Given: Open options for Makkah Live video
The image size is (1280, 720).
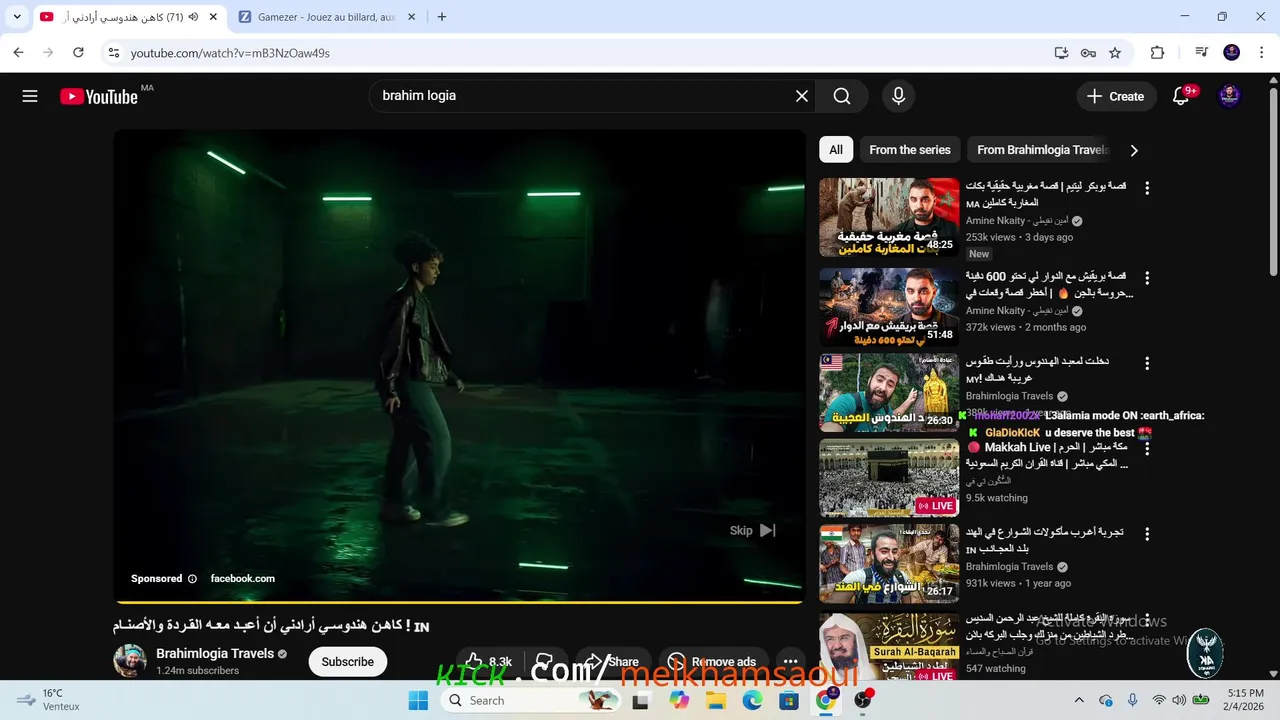Looking at the screenshot, I should tap(1147, 449).
